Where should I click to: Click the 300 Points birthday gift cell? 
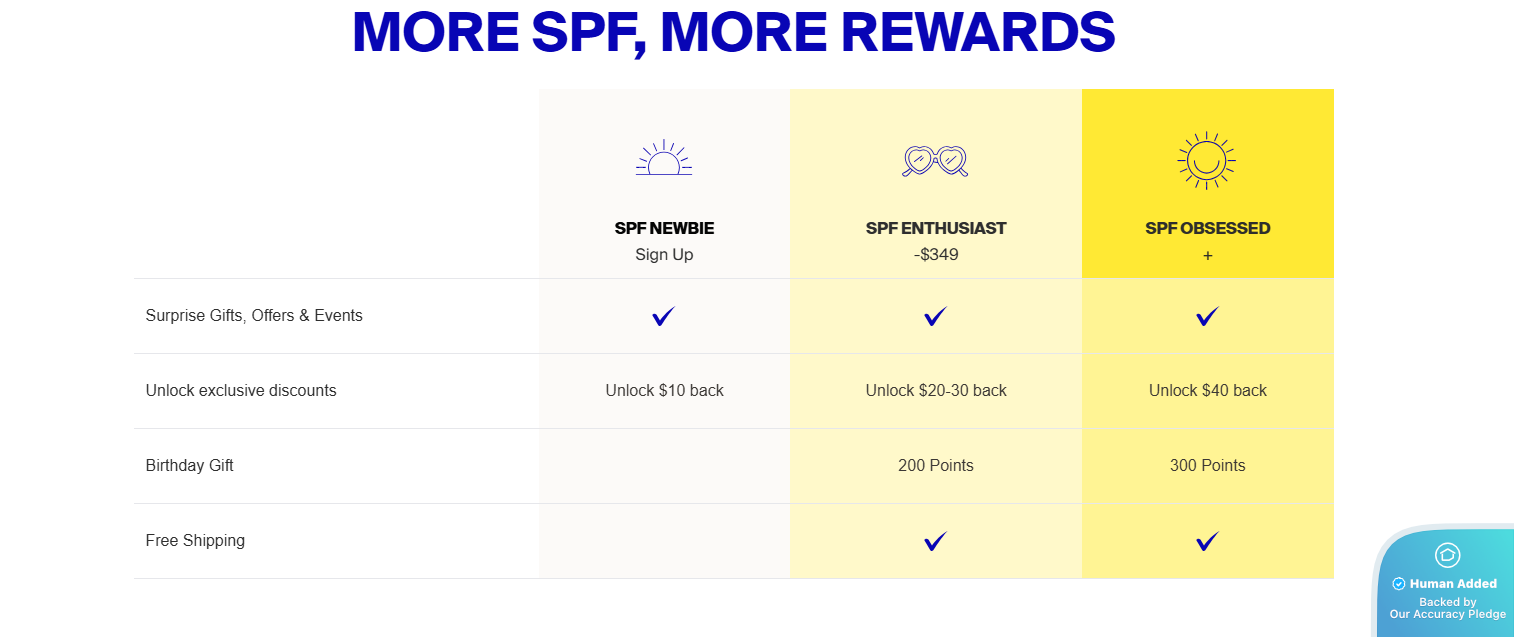pyautogui.click(x=1208, y=465)
